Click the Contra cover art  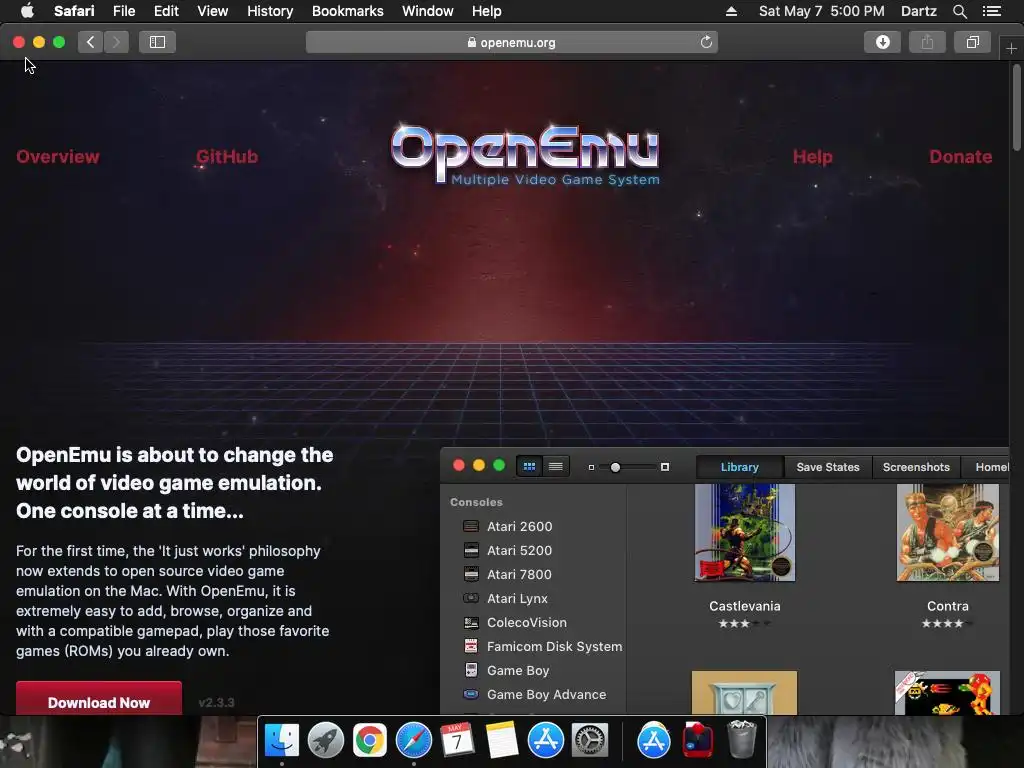[948, 532]
